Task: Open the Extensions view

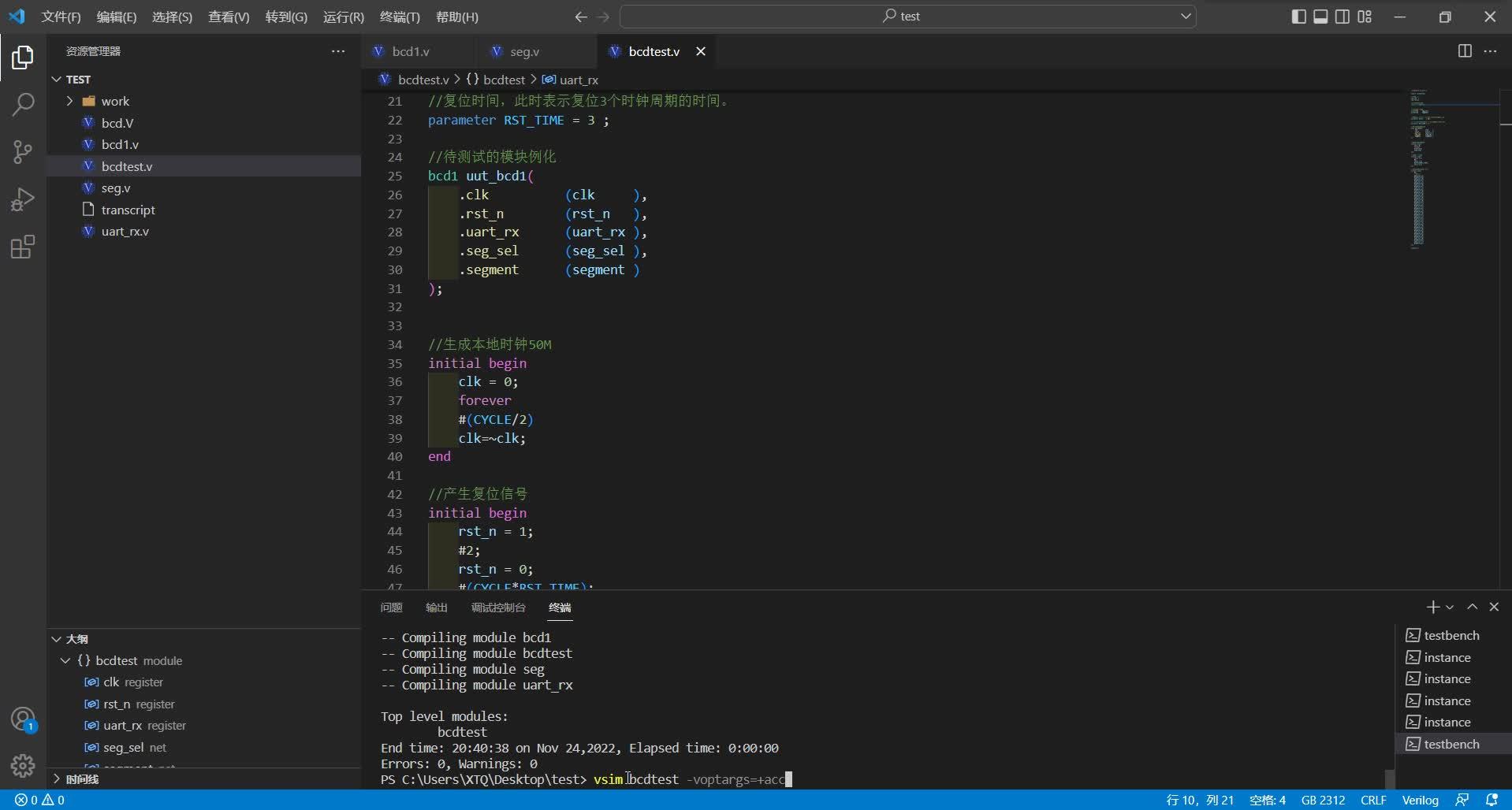Action: (23, 247)
